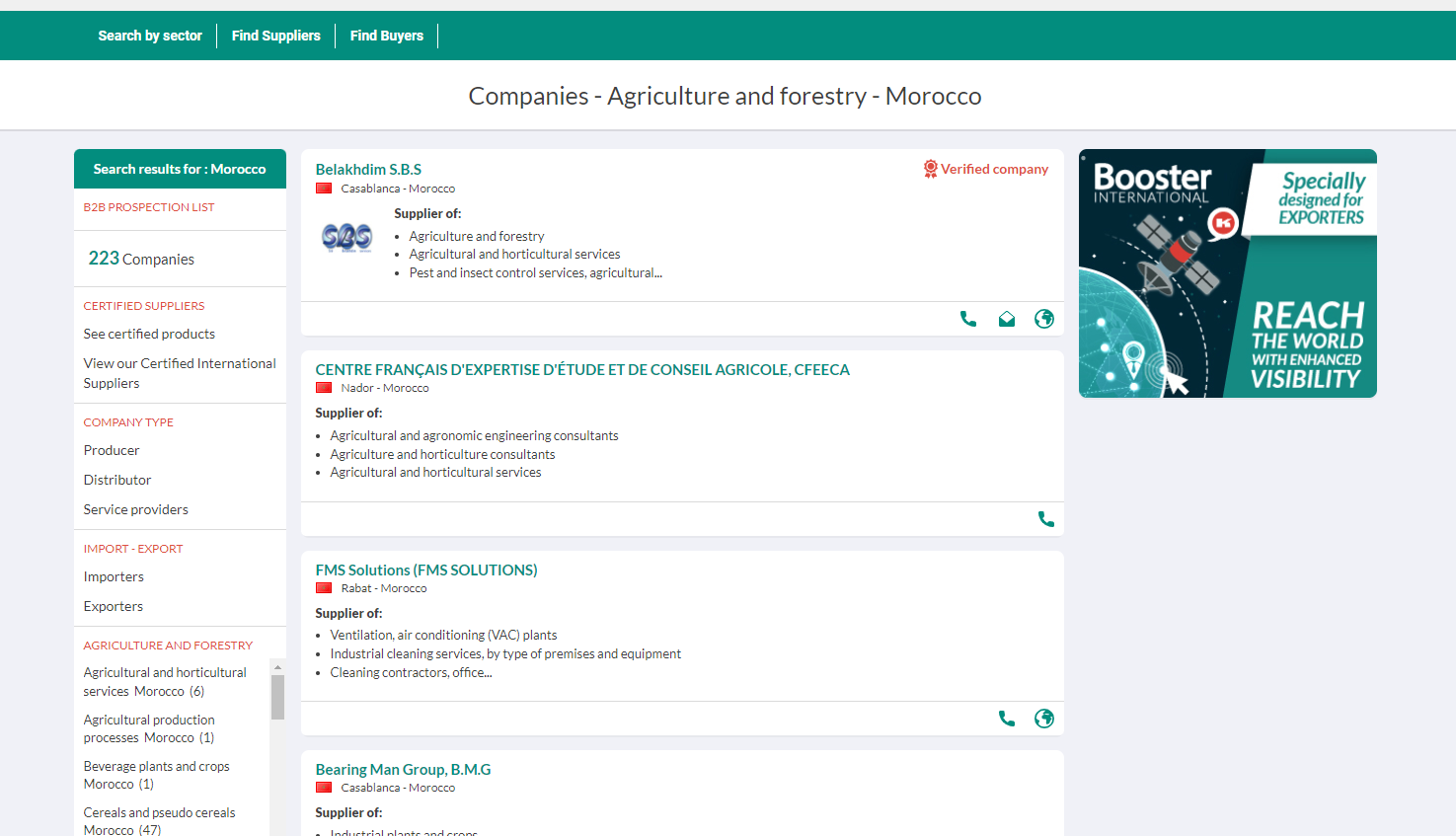Click phone icon for FMS Solutions
Screen dimensions: 1456x836
point(1007,719)
